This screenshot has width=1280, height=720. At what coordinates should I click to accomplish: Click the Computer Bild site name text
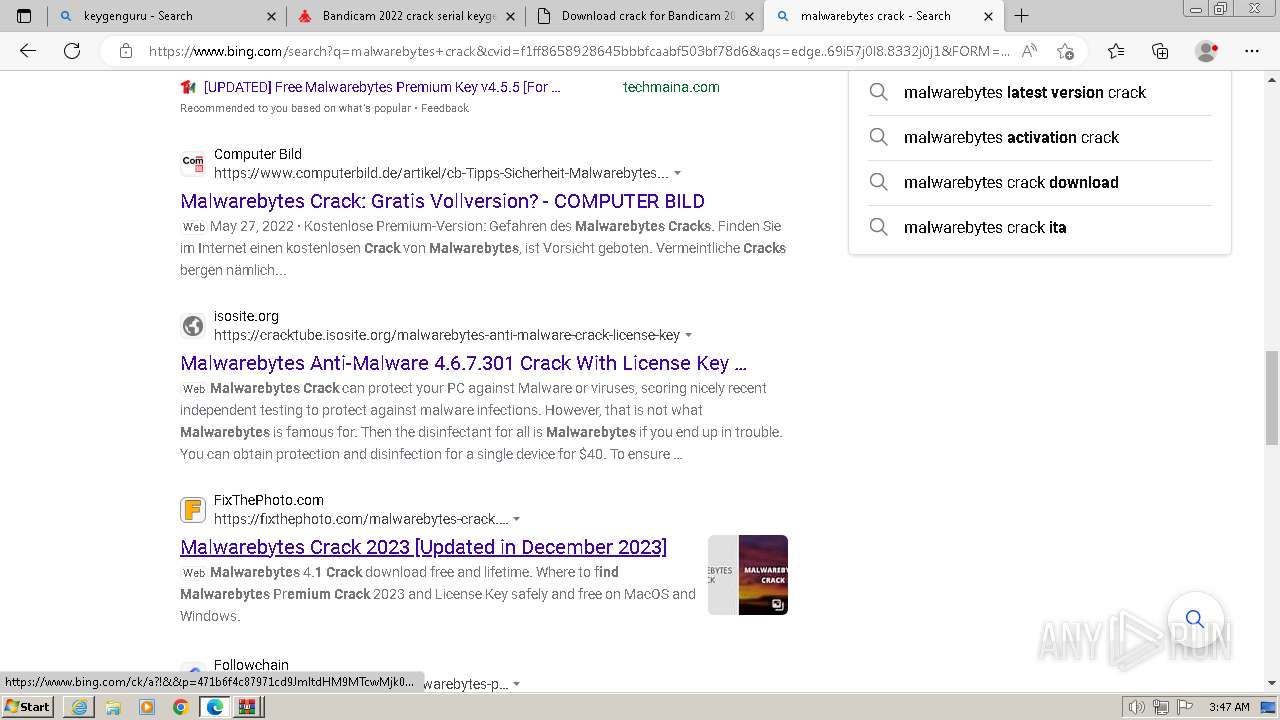coord(258,154)
